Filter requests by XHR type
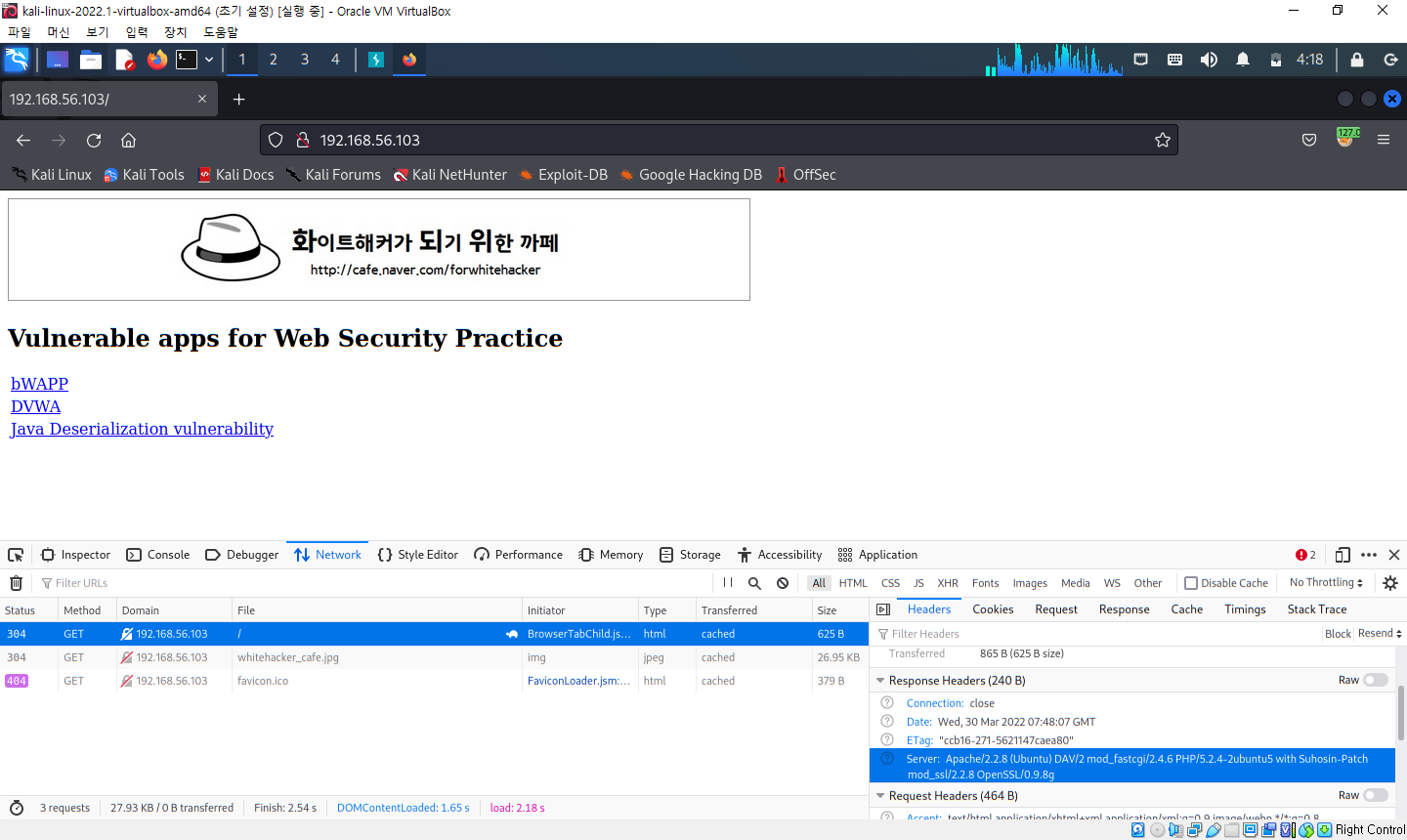The height and width of the screenshot is (840, 1407). [948, 583]
